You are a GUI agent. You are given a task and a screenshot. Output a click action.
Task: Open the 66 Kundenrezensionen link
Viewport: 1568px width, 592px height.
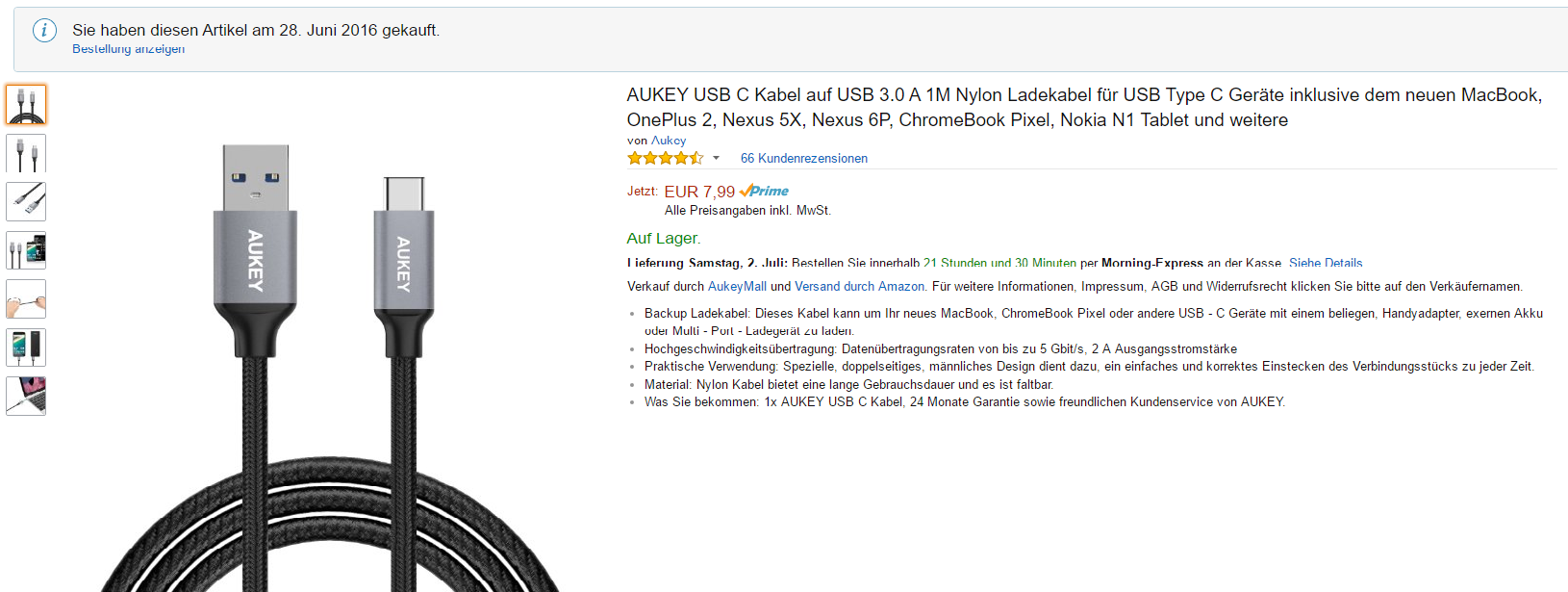[x=803, y=158]
